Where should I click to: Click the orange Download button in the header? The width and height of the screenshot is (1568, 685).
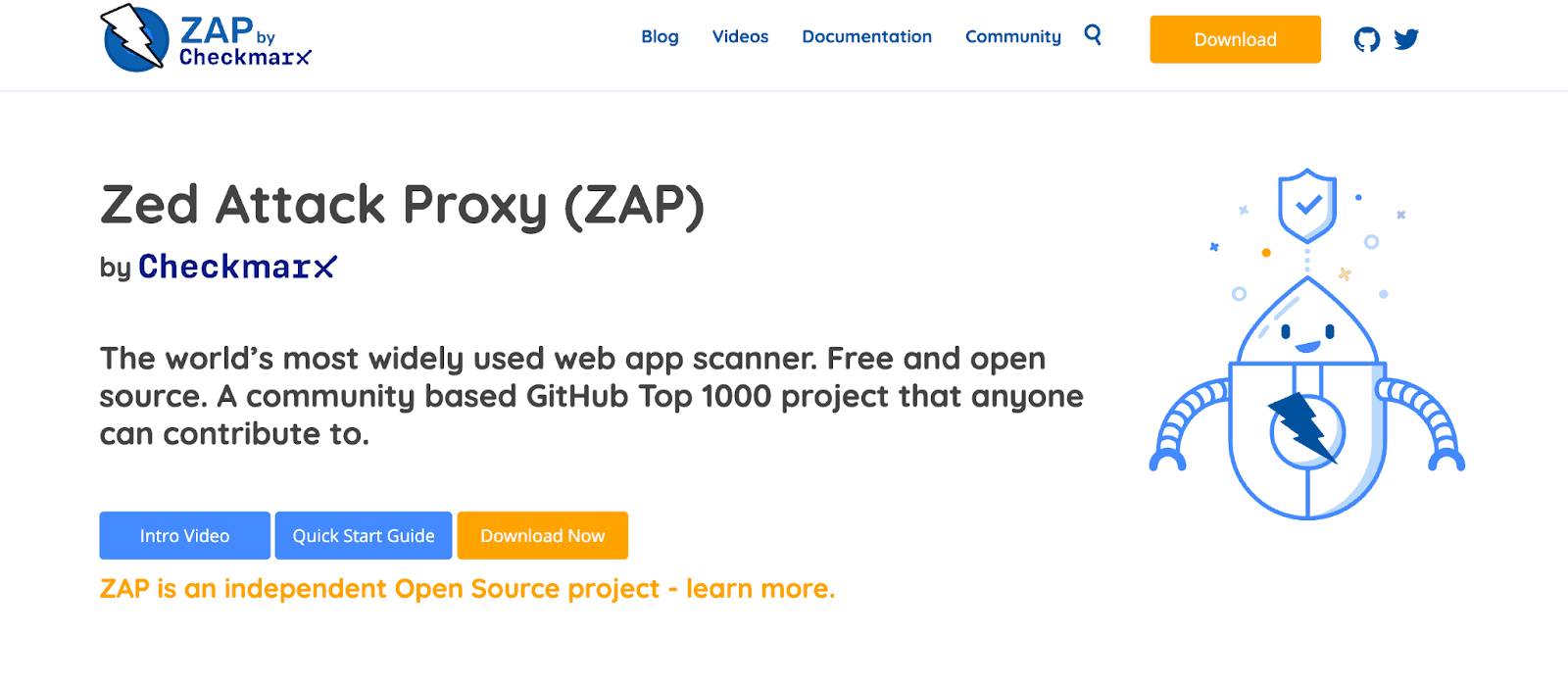(1235, 39)
